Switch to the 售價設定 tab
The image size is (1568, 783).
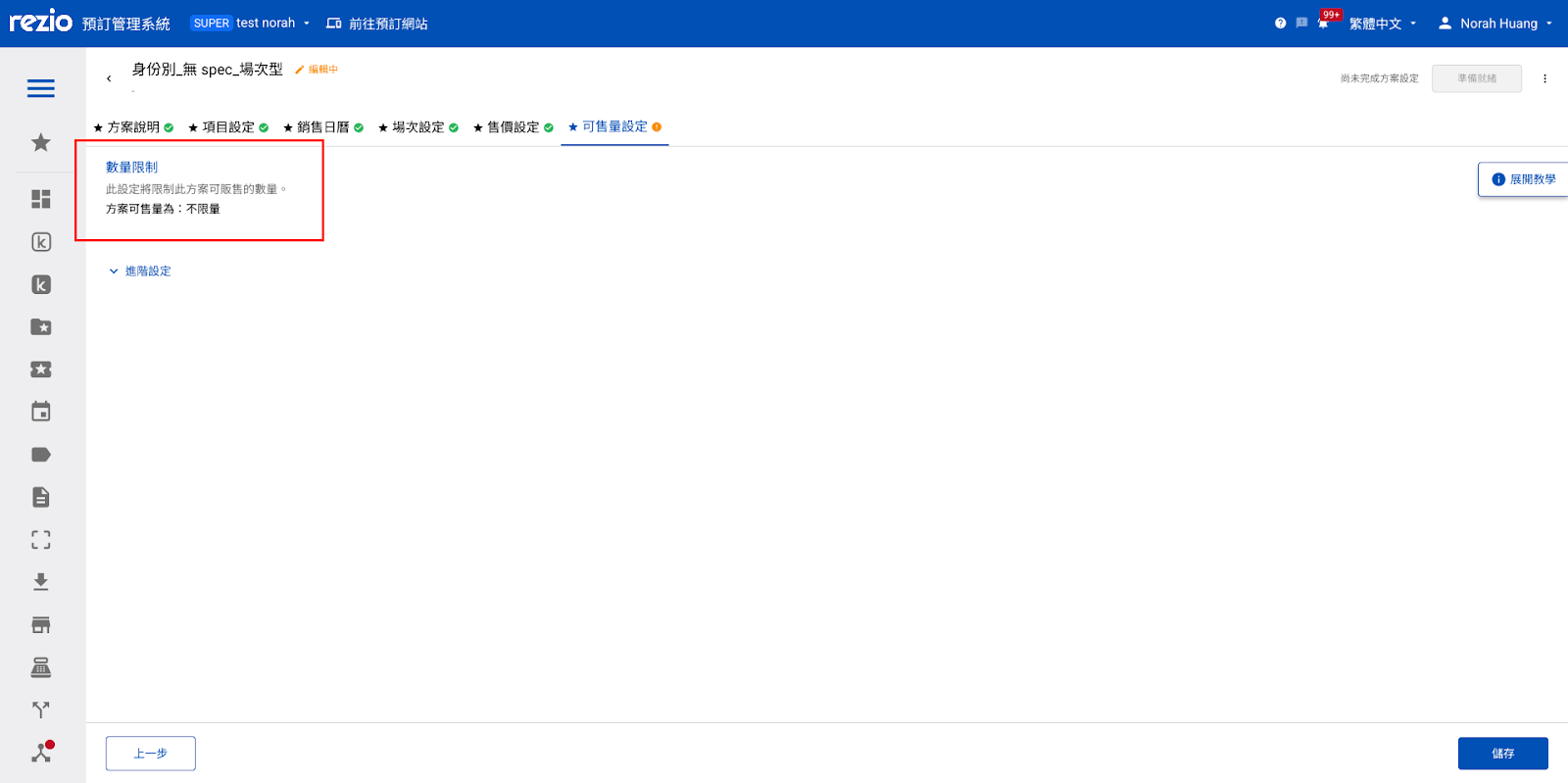pos(514,127)
